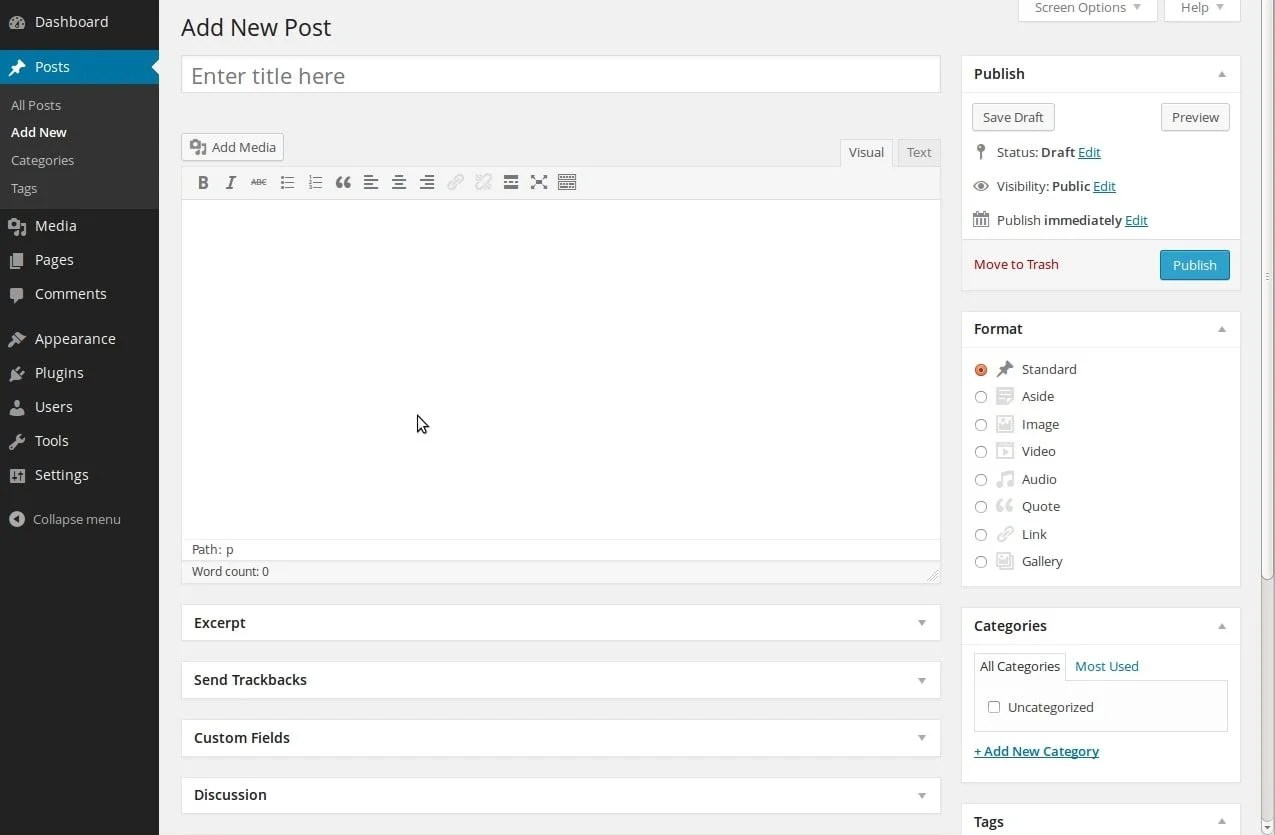1275x835 pixels.
Task: Open the Tags submenu under Posts
Action: click(24, 188)
